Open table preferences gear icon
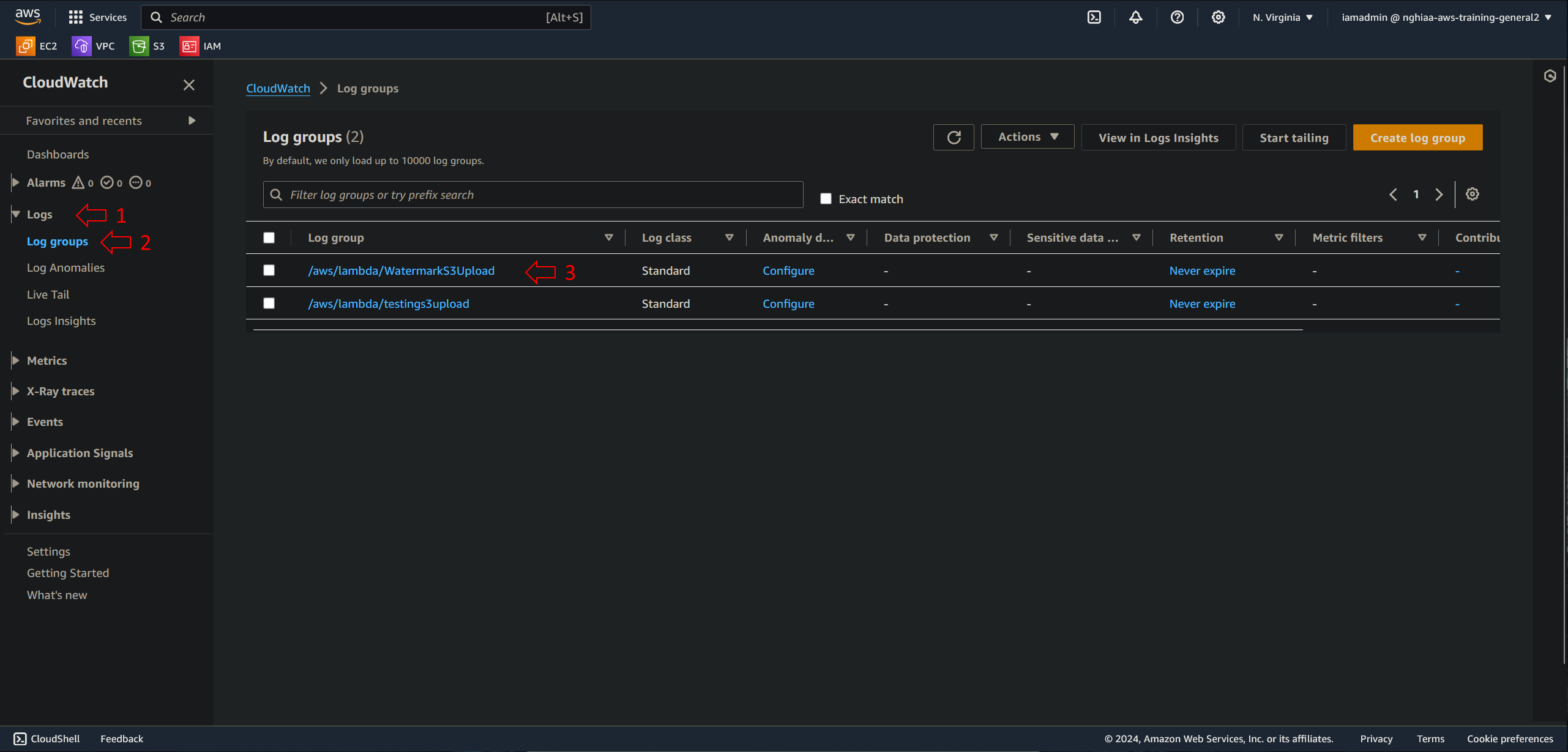The width and height of the screenshot is (1568, 752). (x=1473, y=194)
